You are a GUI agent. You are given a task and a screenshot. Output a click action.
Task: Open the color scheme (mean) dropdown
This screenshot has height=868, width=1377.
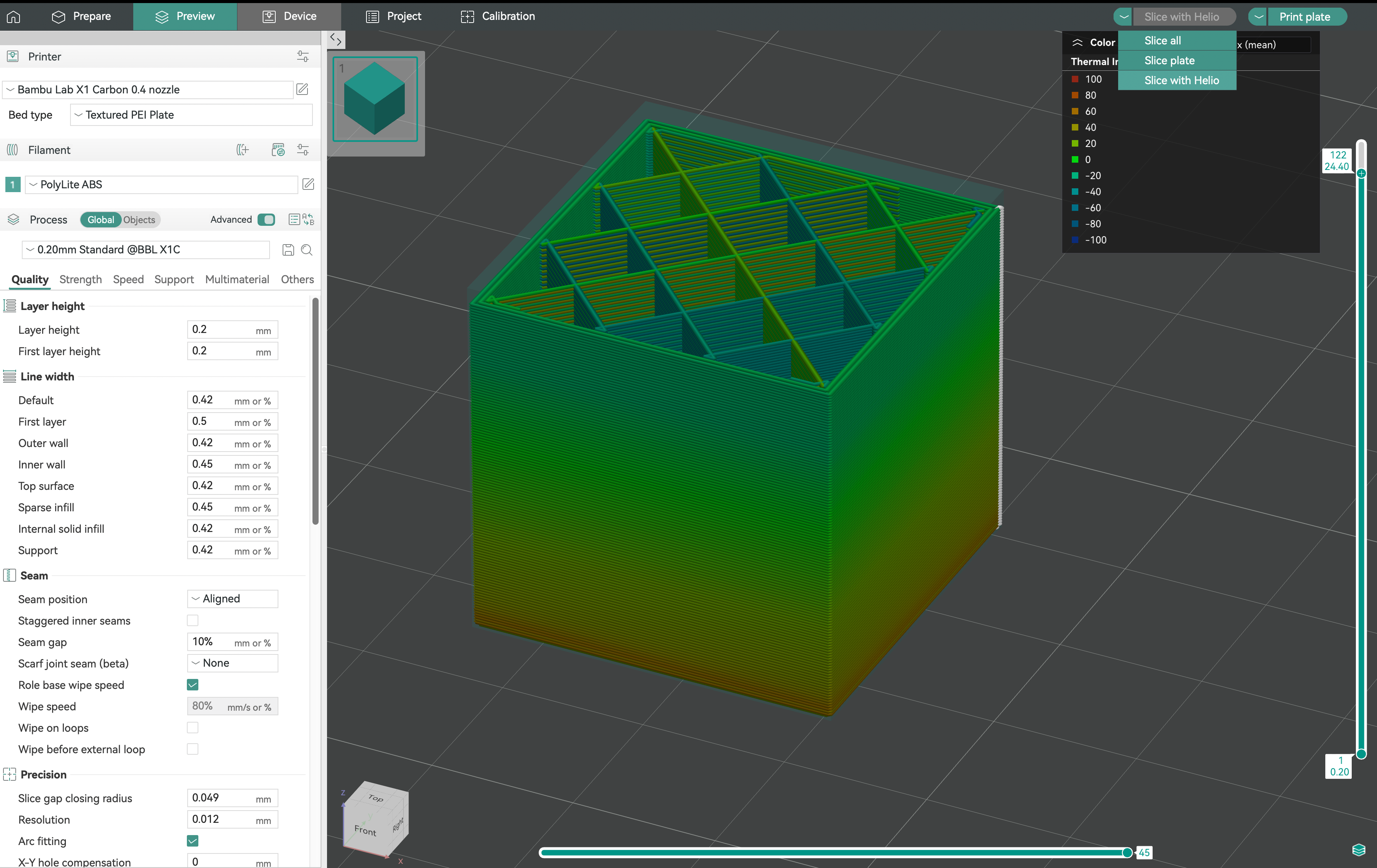click(x=1273, y=44)
